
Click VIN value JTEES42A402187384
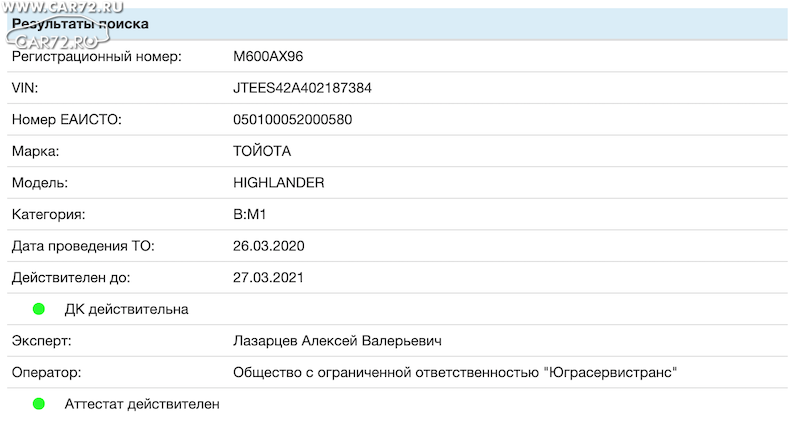(x=302, y=88)
